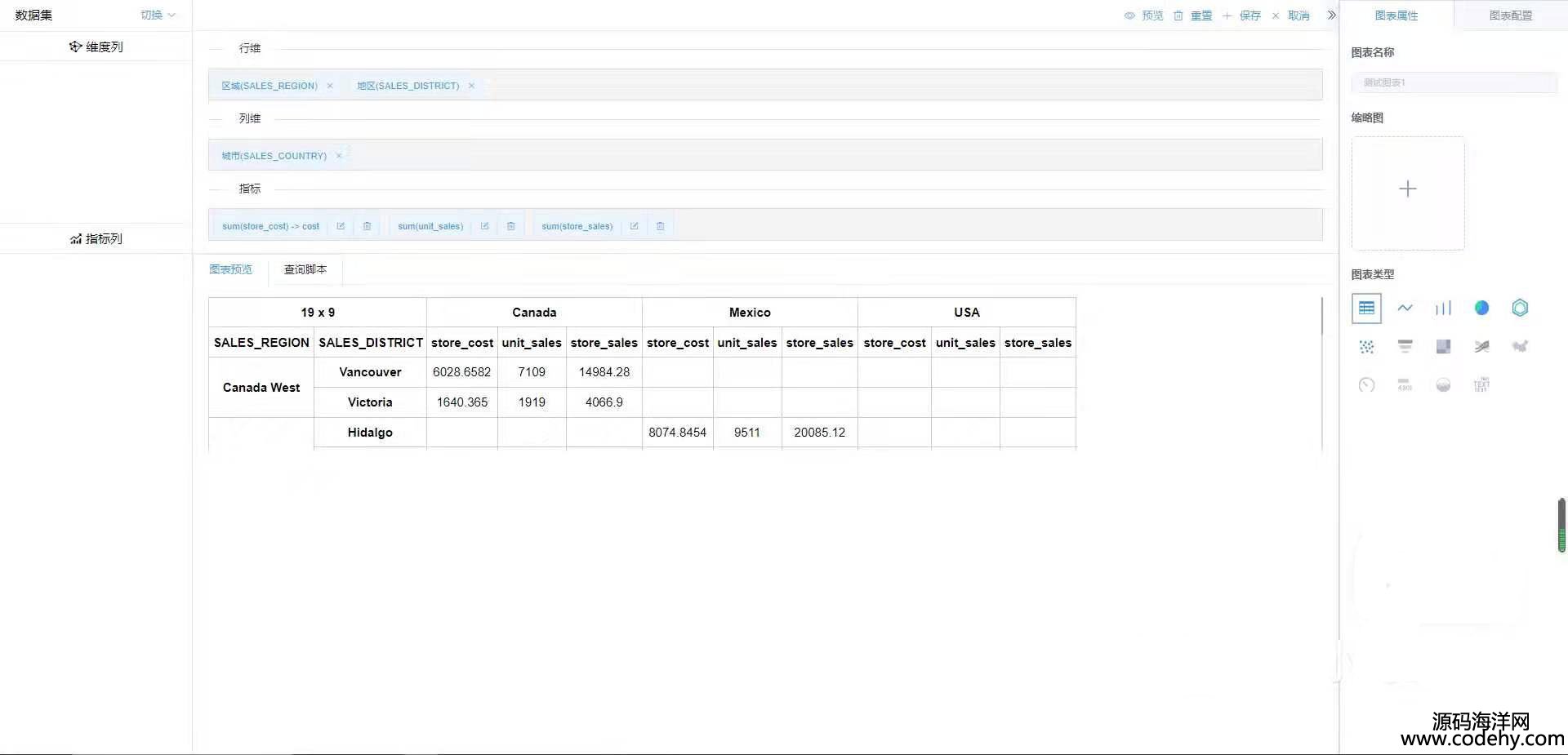Click the 重置 reset button

1192,16
